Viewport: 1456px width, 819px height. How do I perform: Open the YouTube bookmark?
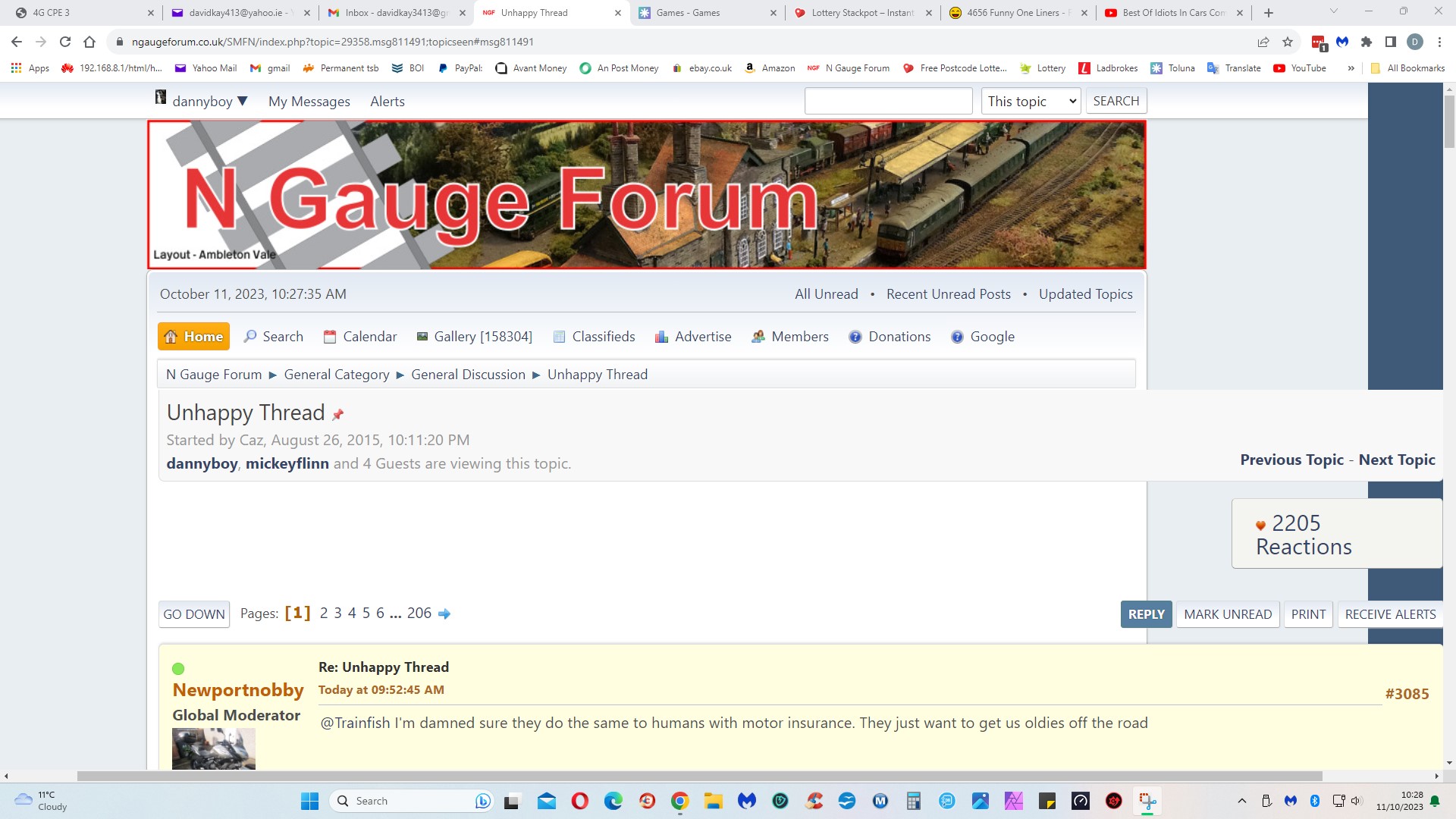pyautogui.click(x=1300, y=68)
